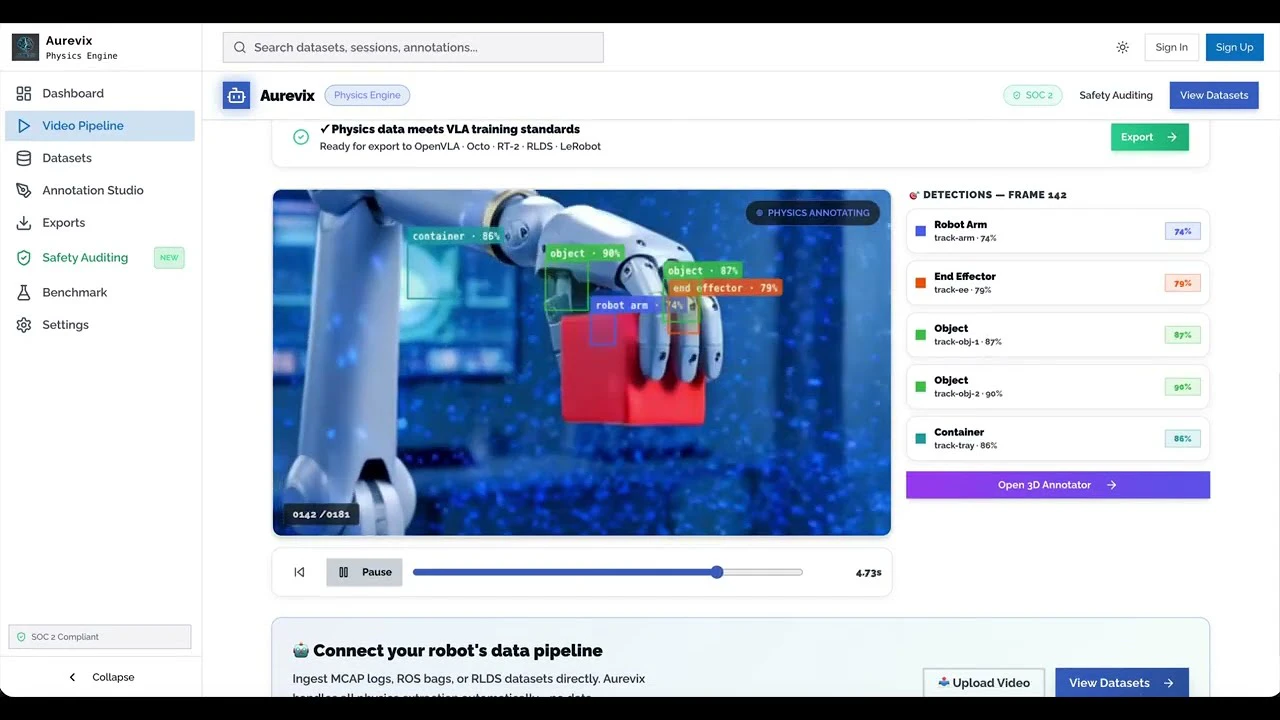Click the SOC 2 Compliant badge

coord(100,637)
